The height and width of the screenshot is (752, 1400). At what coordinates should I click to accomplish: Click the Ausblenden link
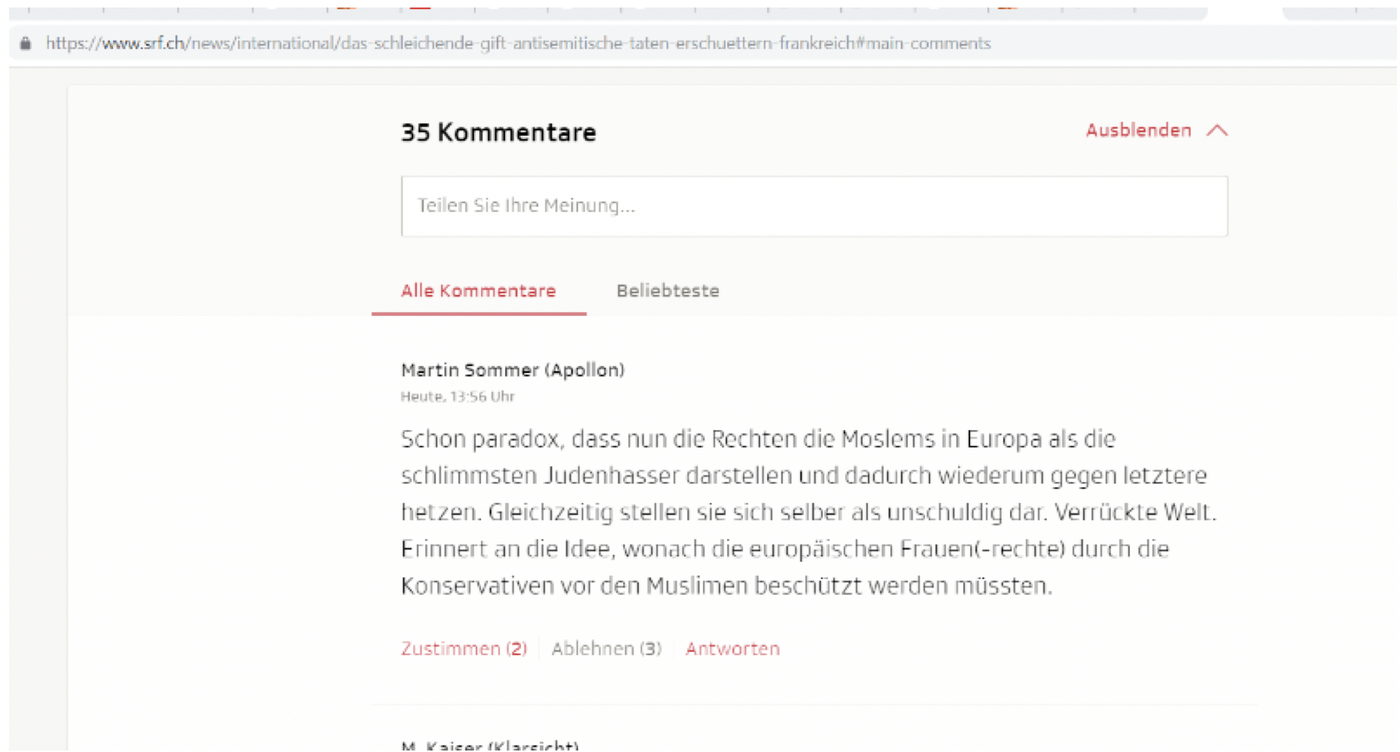[1138, 131]
